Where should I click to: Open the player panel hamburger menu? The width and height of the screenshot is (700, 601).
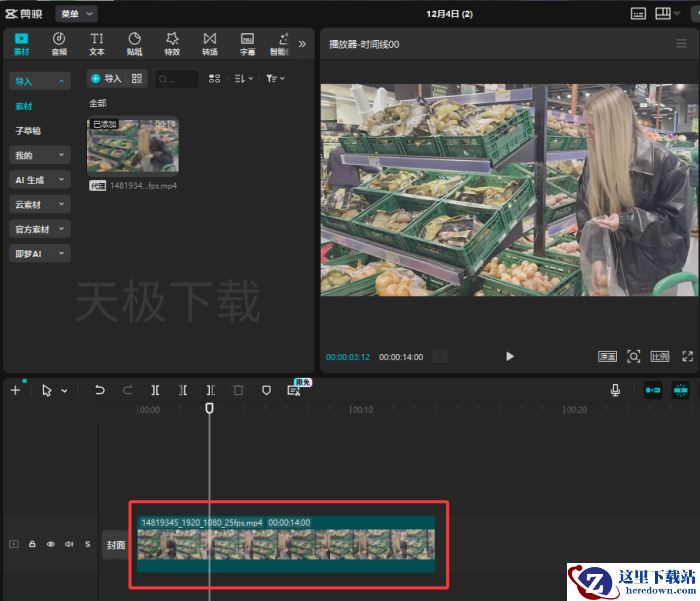tap(681, 43)
